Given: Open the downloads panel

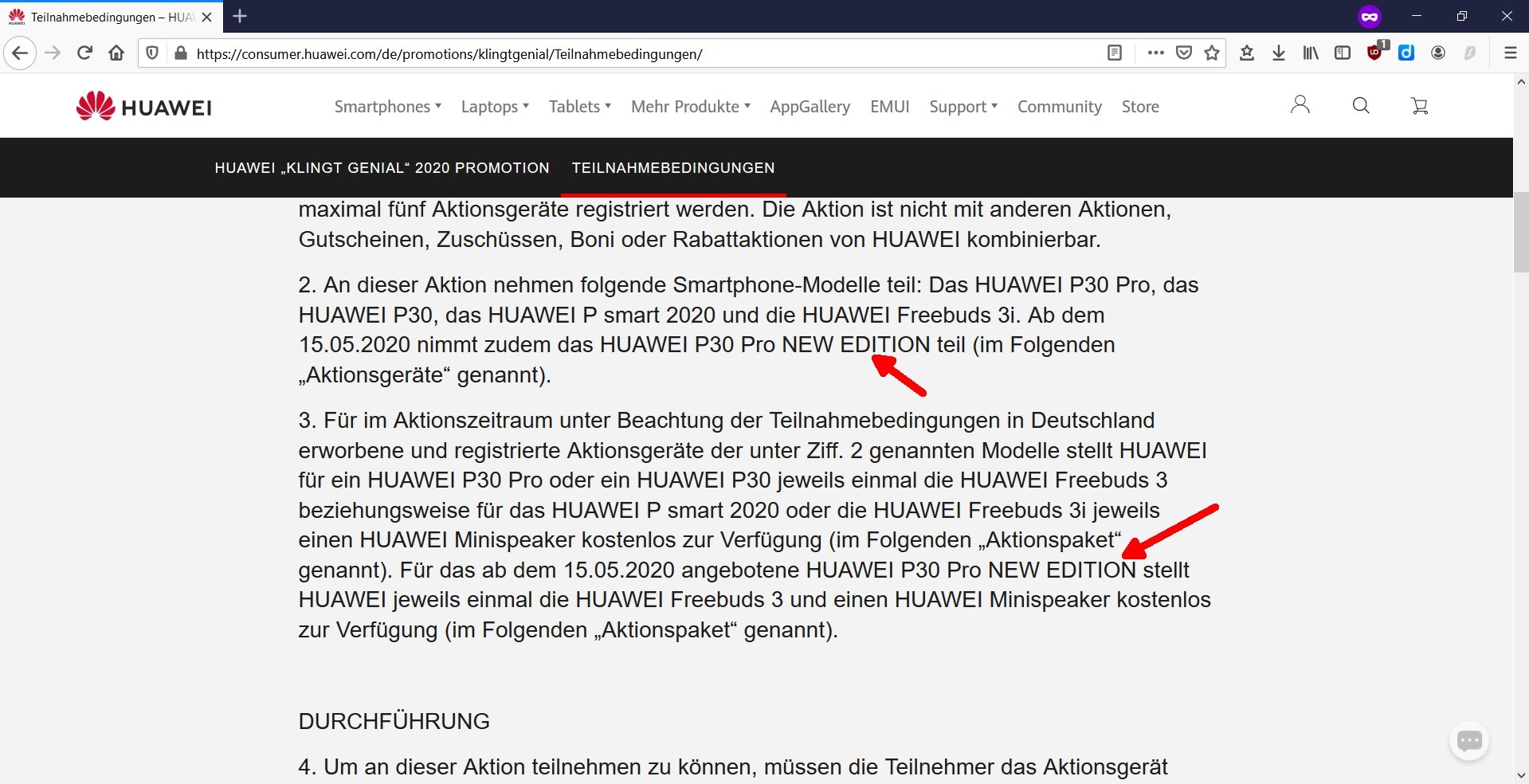Looking at the screenshot, I should [1279, 53].
